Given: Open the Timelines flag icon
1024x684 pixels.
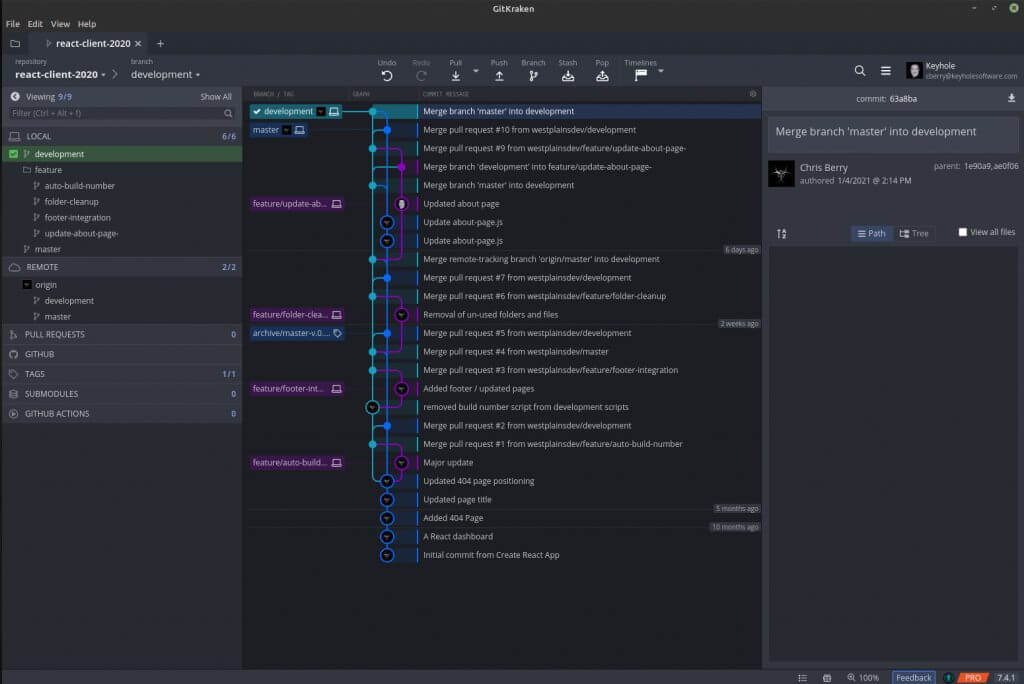Looking at the screenshot, I should click(641, 75).
